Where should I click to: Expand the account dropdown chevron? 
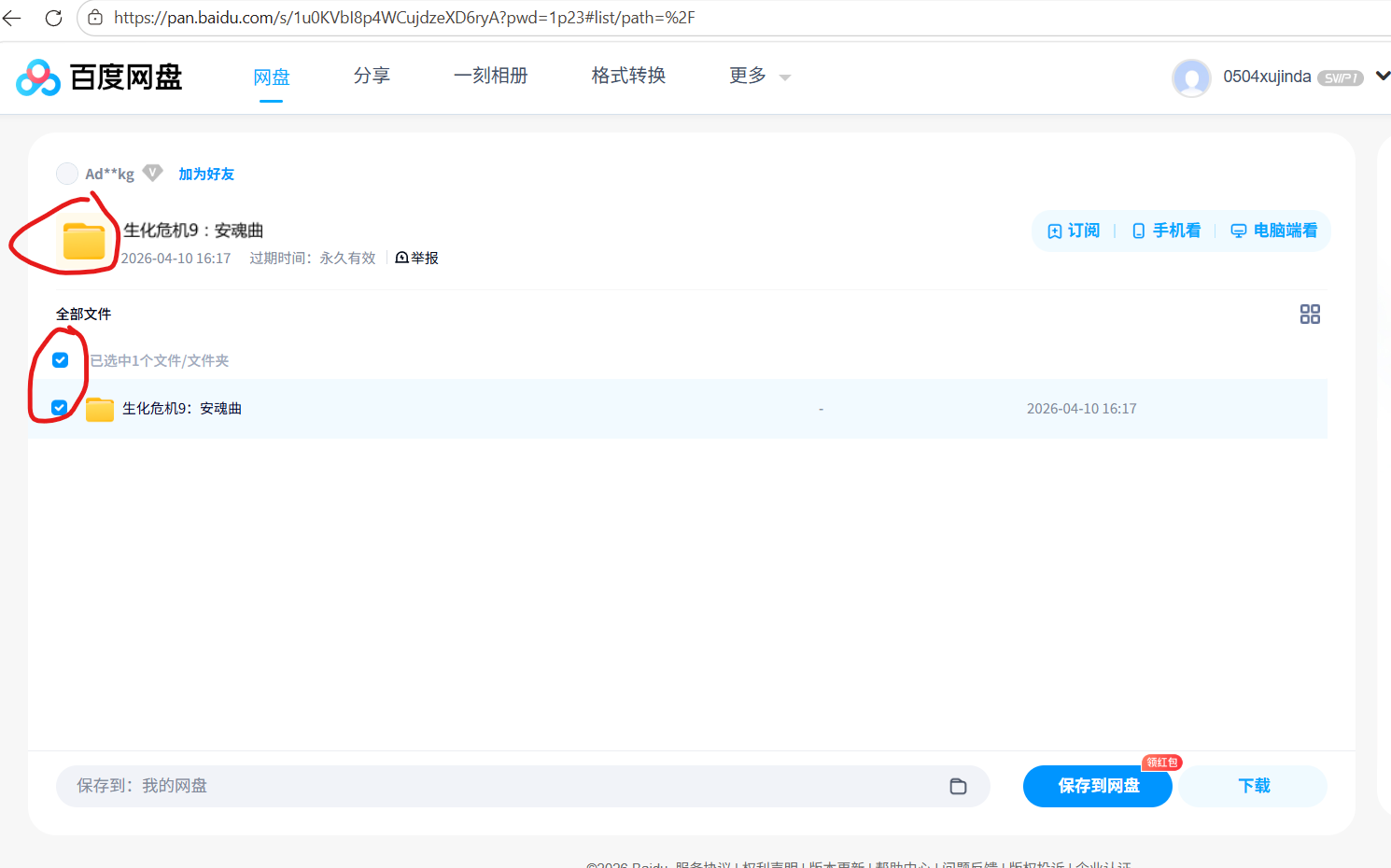click(x=1383, y=76)
